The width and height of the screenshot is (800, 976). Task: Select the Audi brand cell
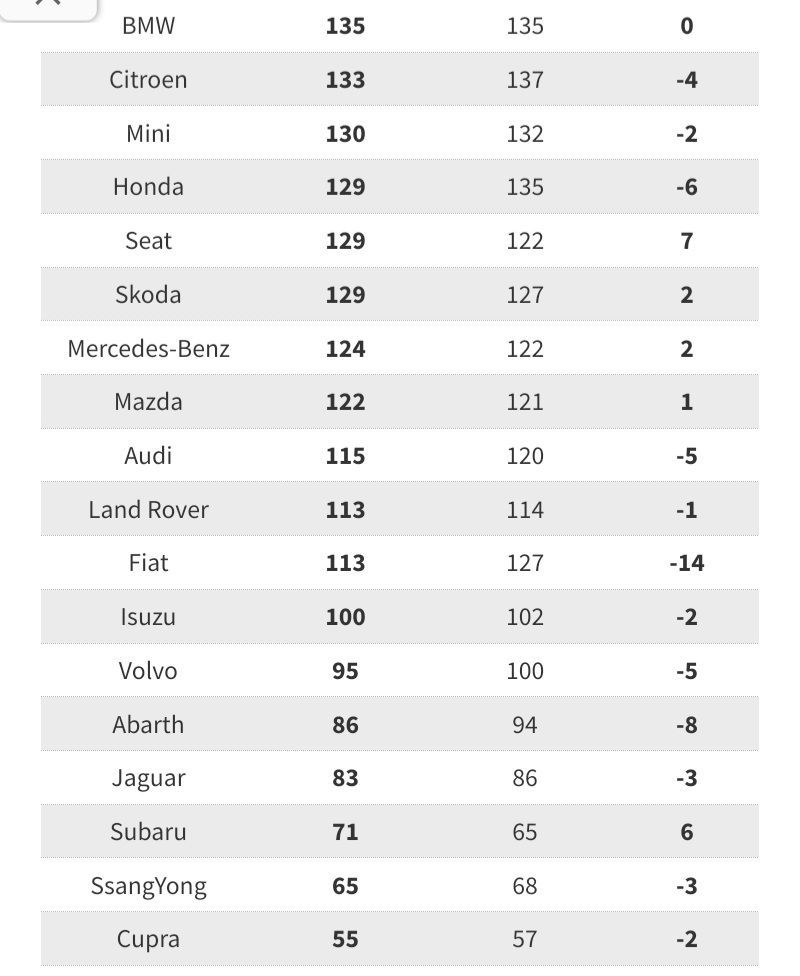click(x=148, y=456)
